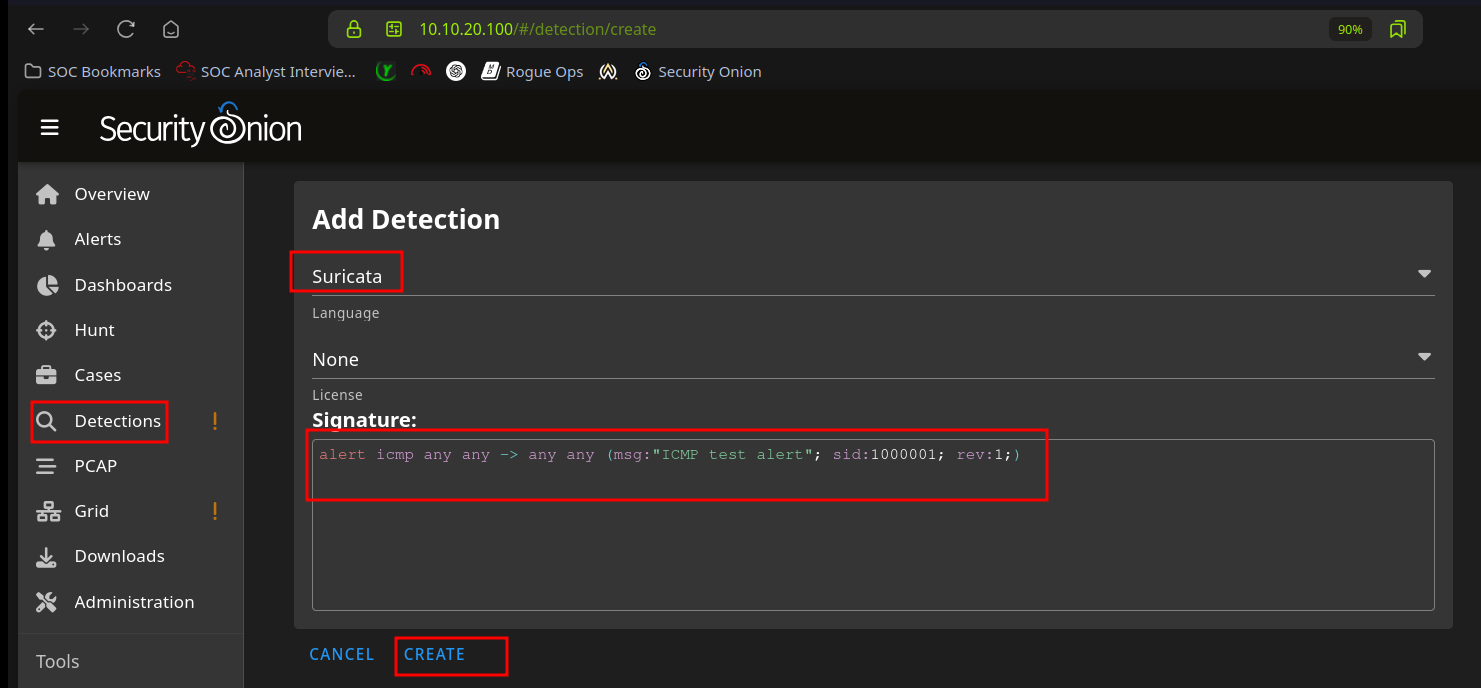Click the Downloads sidebar icon
1481x688 pixels.
[x=47, y=557]
